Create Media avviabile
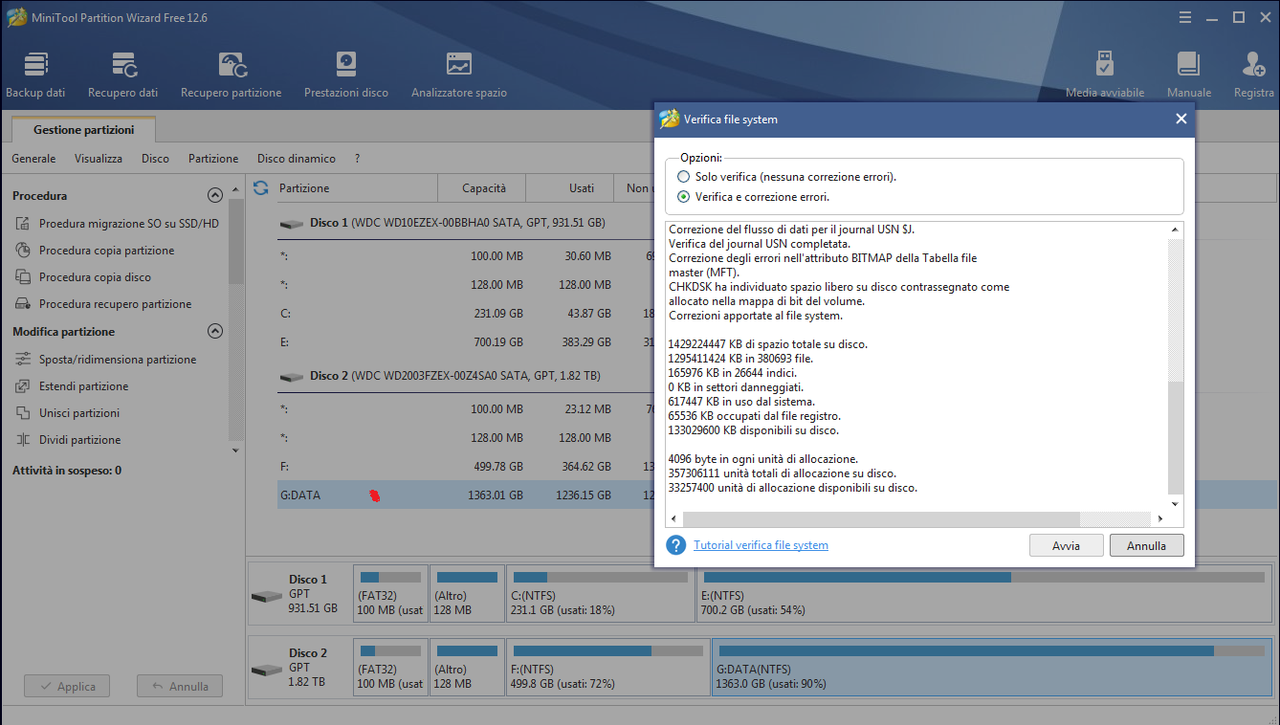The width and height of the screenshot is (1280, 725). point(1105,75)
